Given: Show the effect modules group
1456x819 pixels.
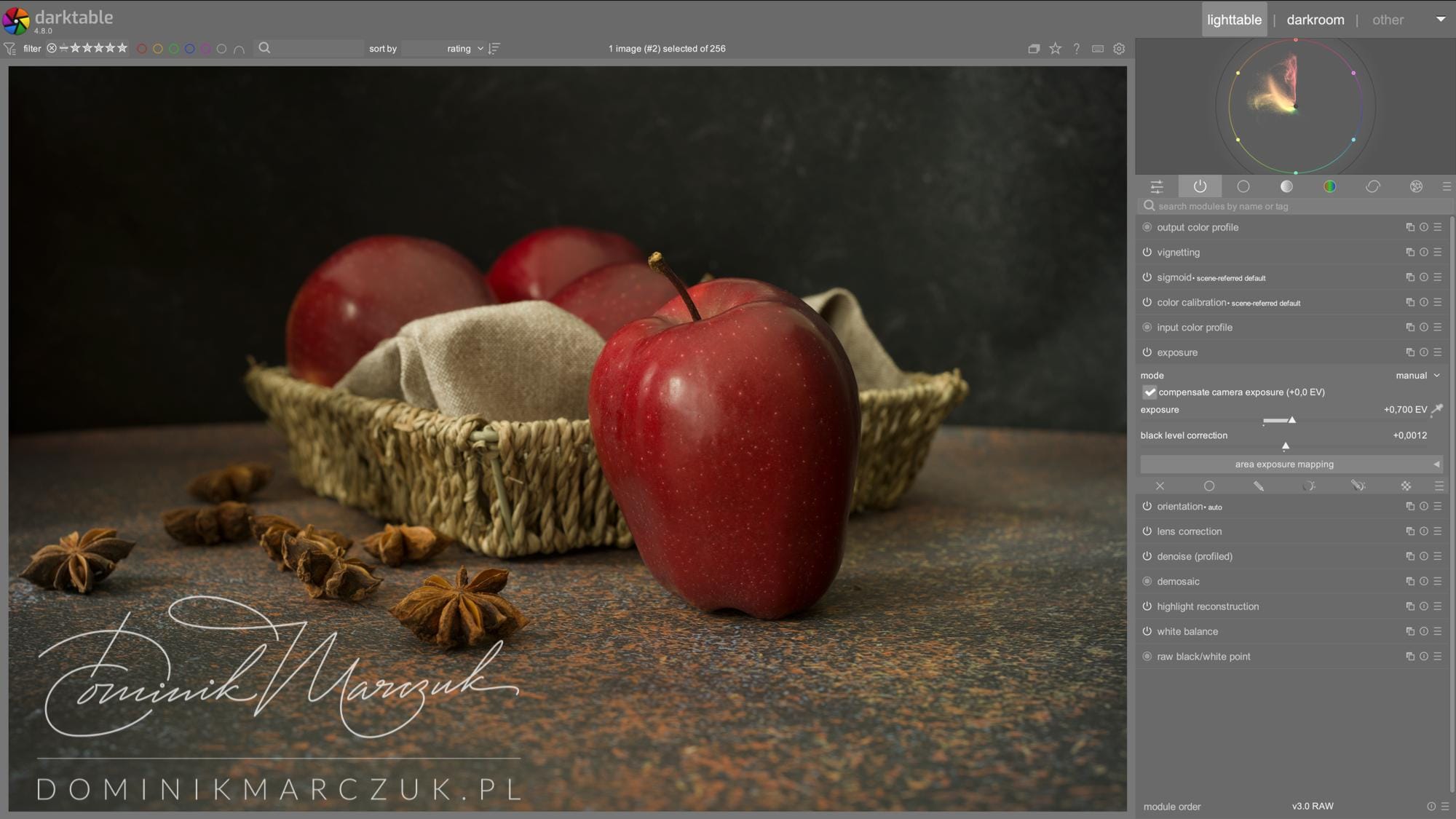Looking at the screenshot, I should [x=1416, y=186].
